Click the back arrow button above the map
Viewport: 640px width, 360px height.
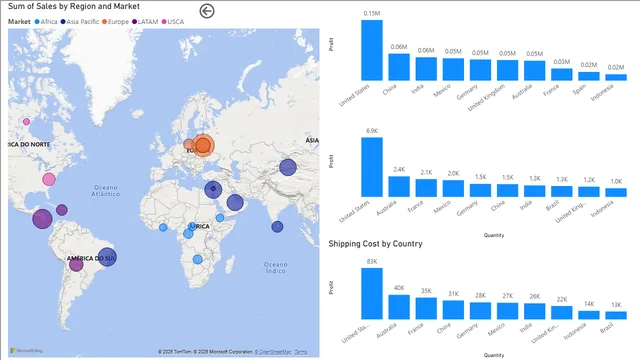[x=207, y=11]
